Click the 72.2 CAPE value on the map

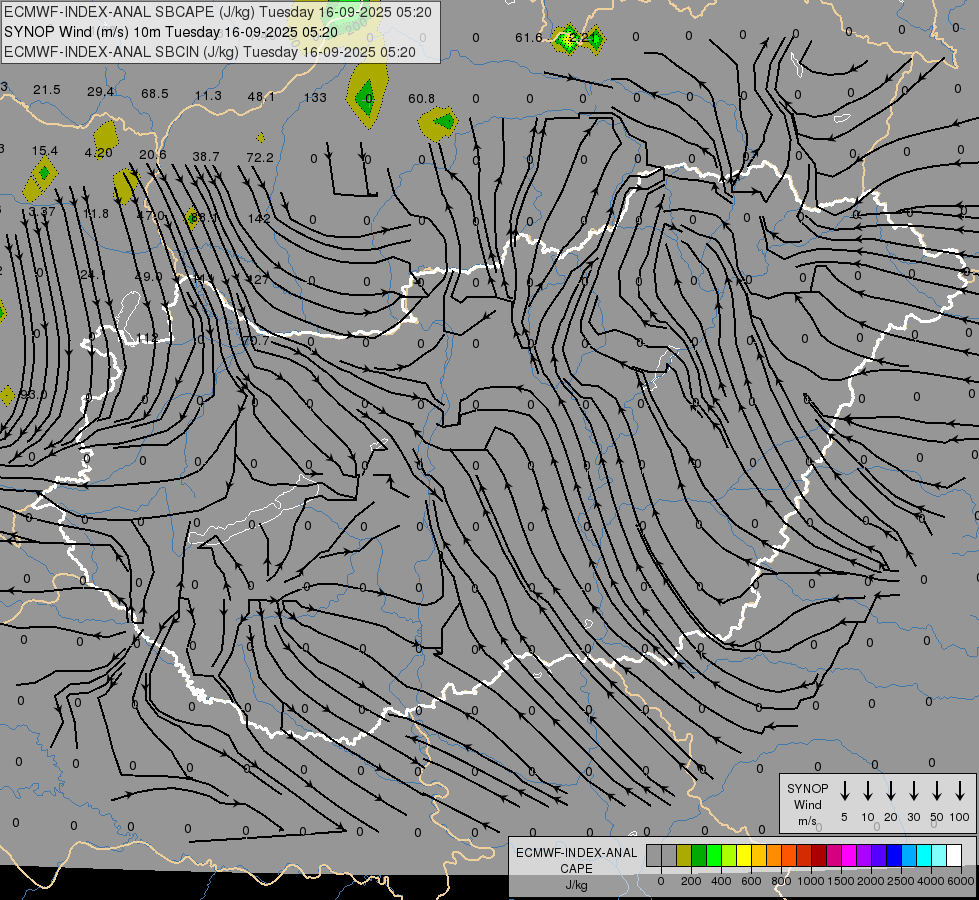(260, 157)
